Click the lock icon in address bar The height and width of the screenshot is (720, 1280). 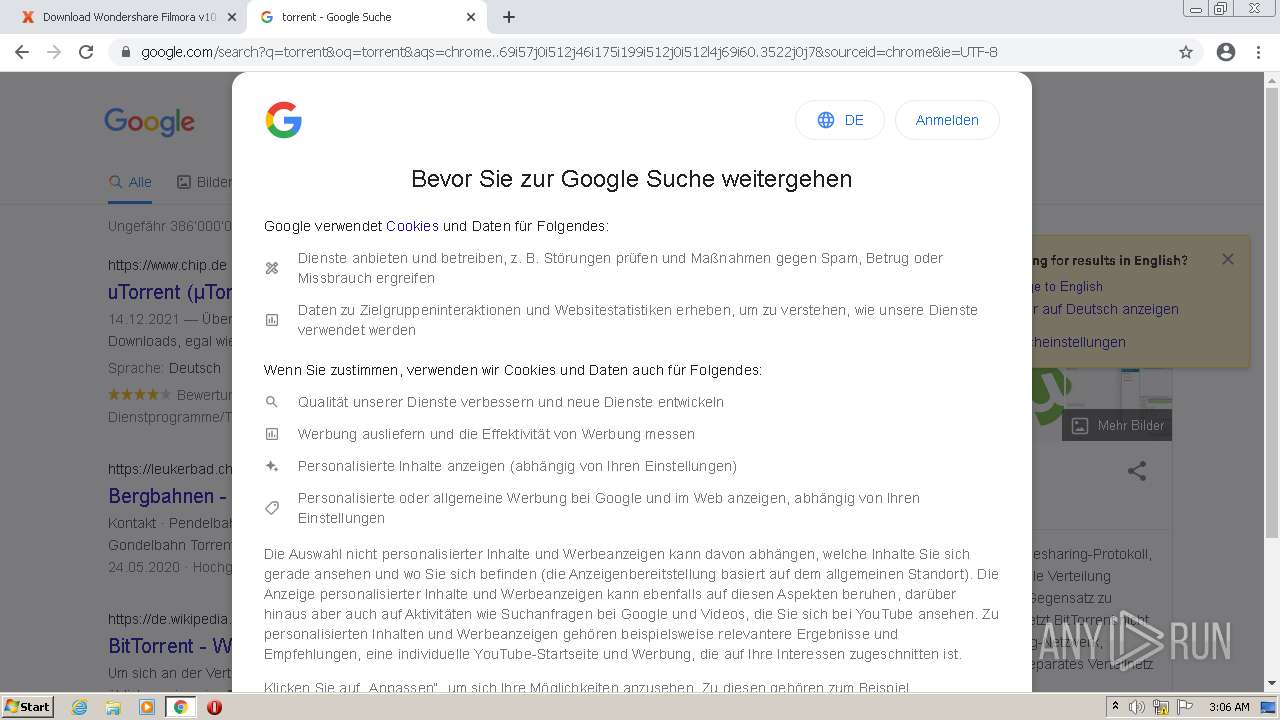pos(126,52)
